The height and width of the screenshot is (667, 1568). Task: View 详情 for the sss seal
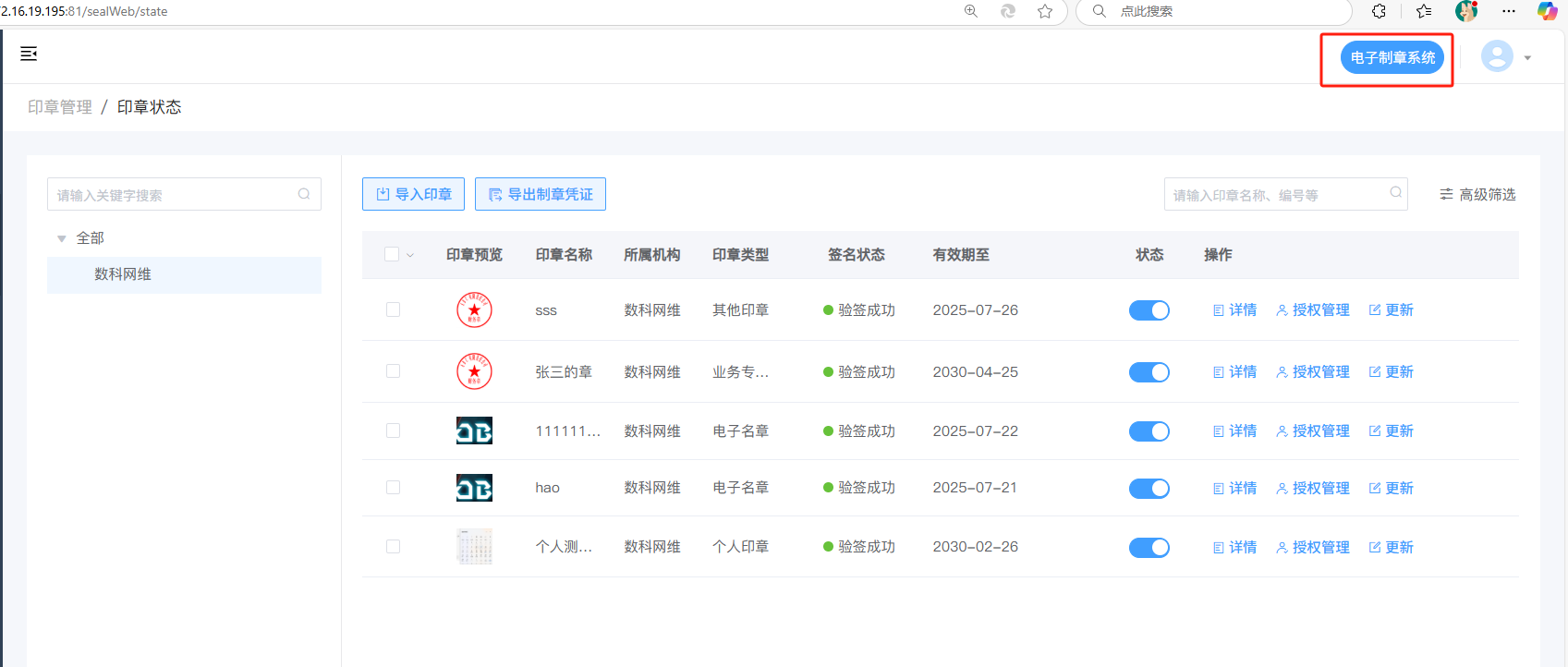click(x=1234, y=310)
